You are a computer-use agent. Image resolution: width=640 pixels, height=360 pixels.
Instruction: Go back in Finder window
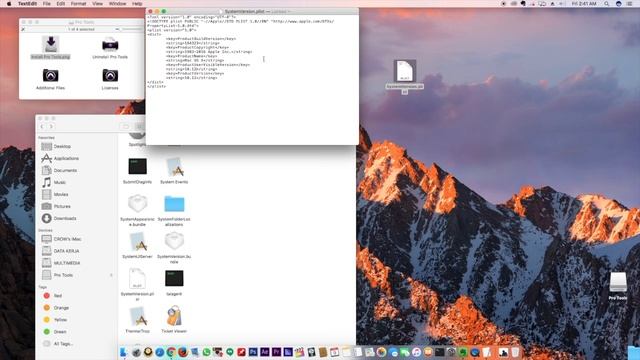point(42,127)
